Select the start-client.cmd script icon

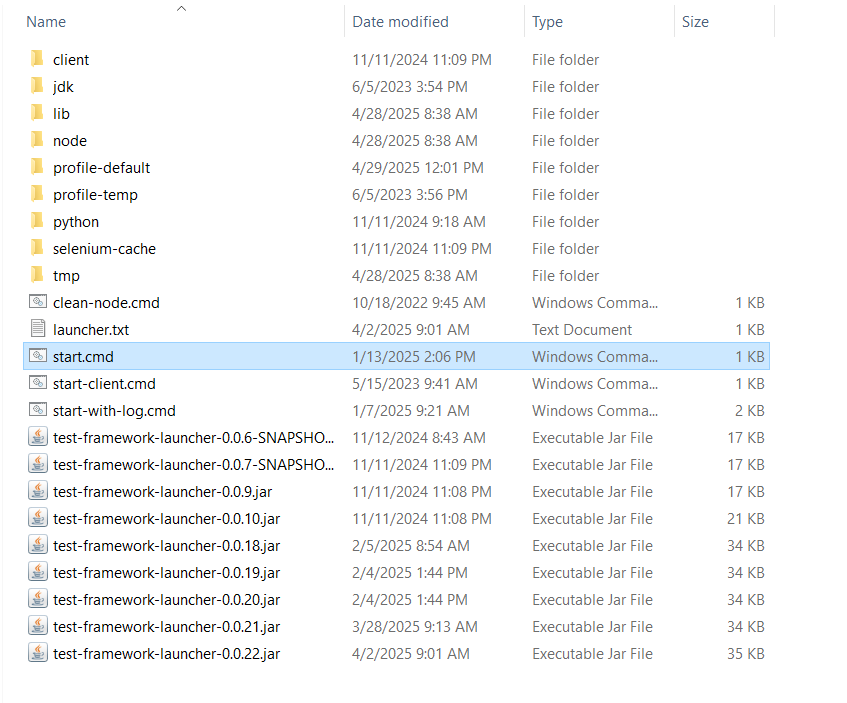[x=38, y=383]
